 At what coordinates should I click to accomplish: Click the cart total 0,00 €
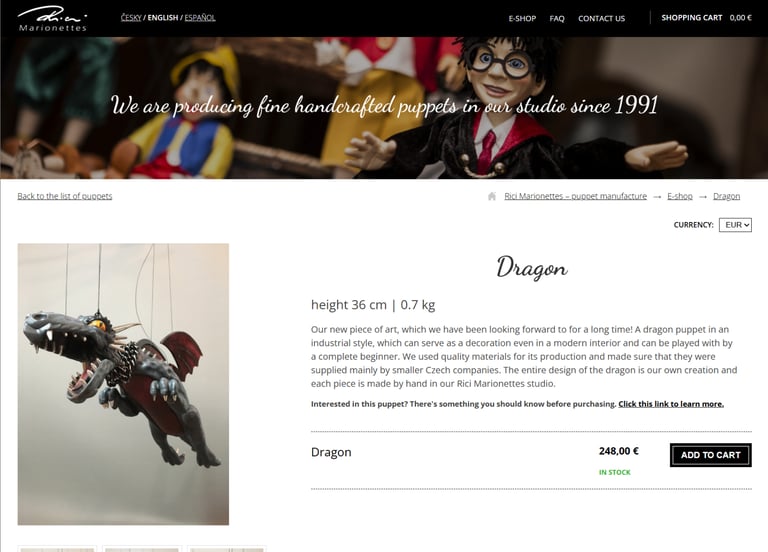(x=741, y=18)
